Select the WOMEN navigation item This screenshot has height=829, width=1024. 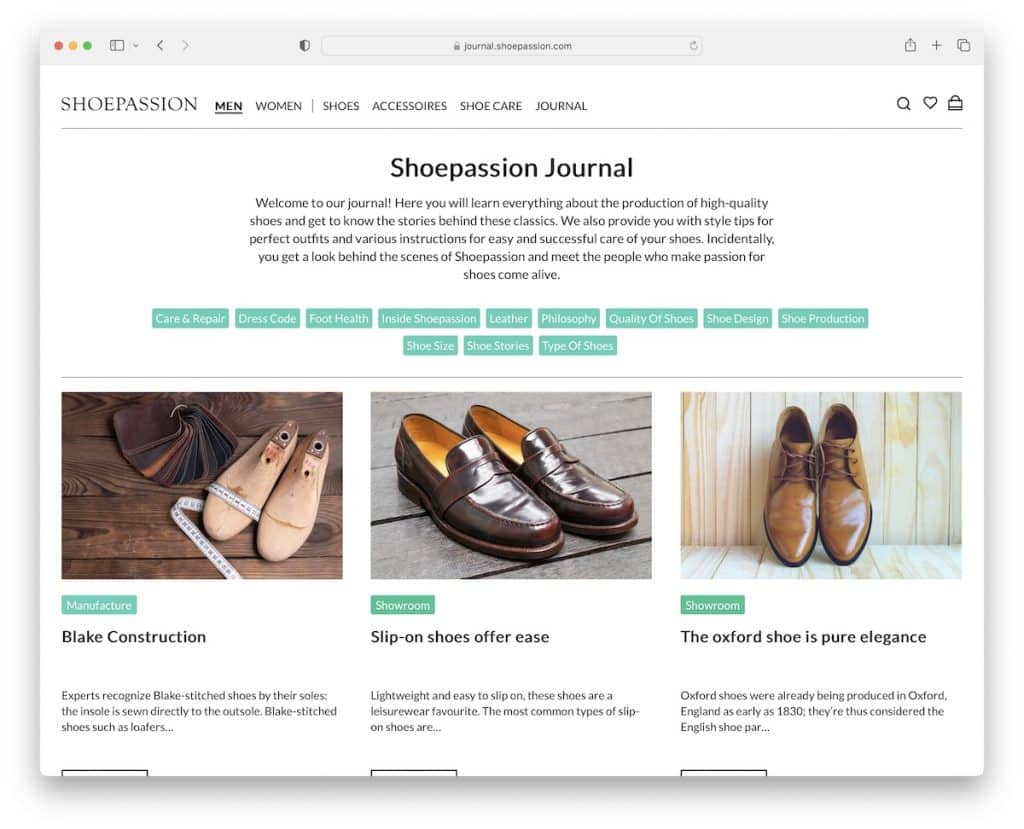pyautogui.click(x=278, y=106)
